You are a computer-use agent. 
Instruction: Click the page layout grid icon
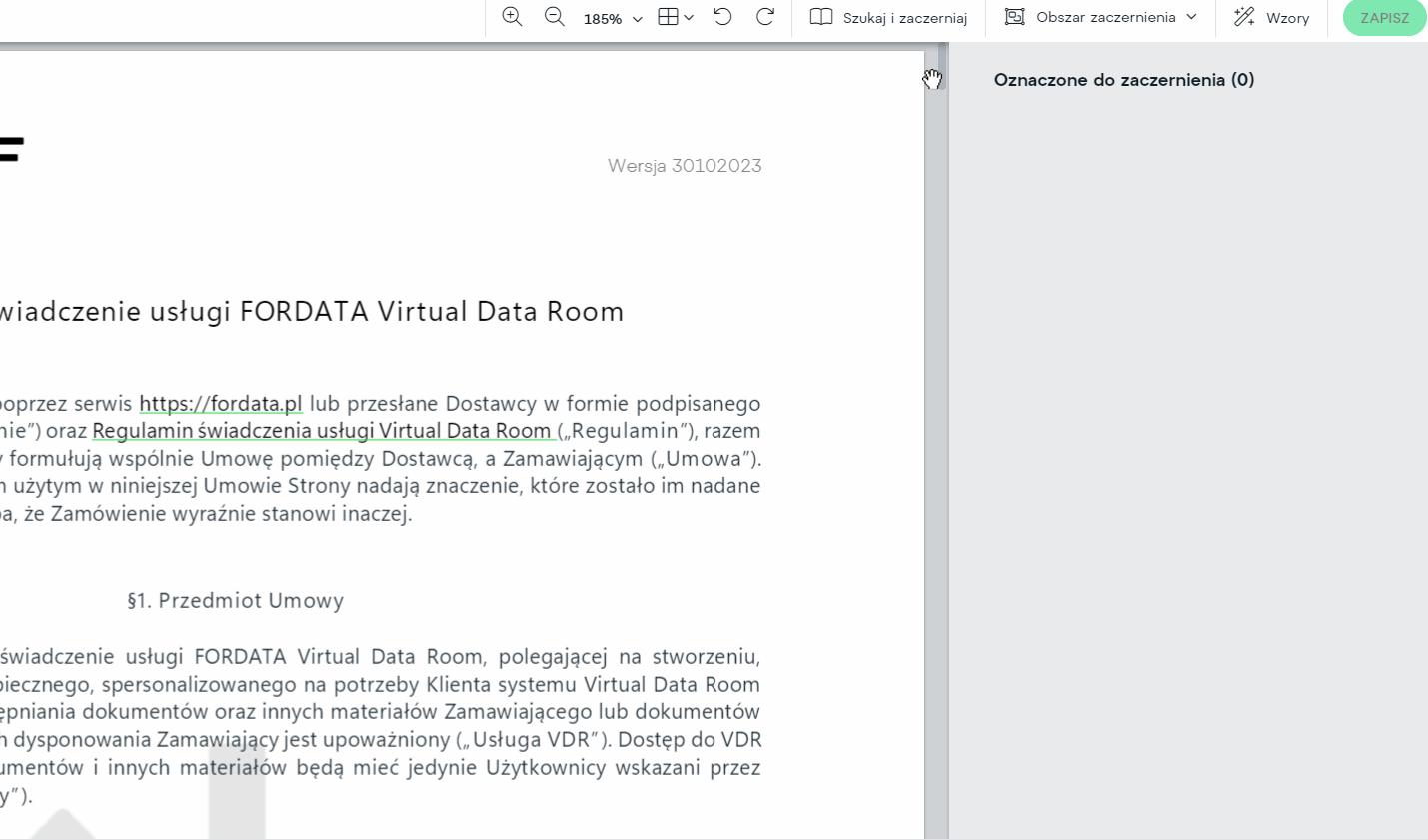coord(668,17)
